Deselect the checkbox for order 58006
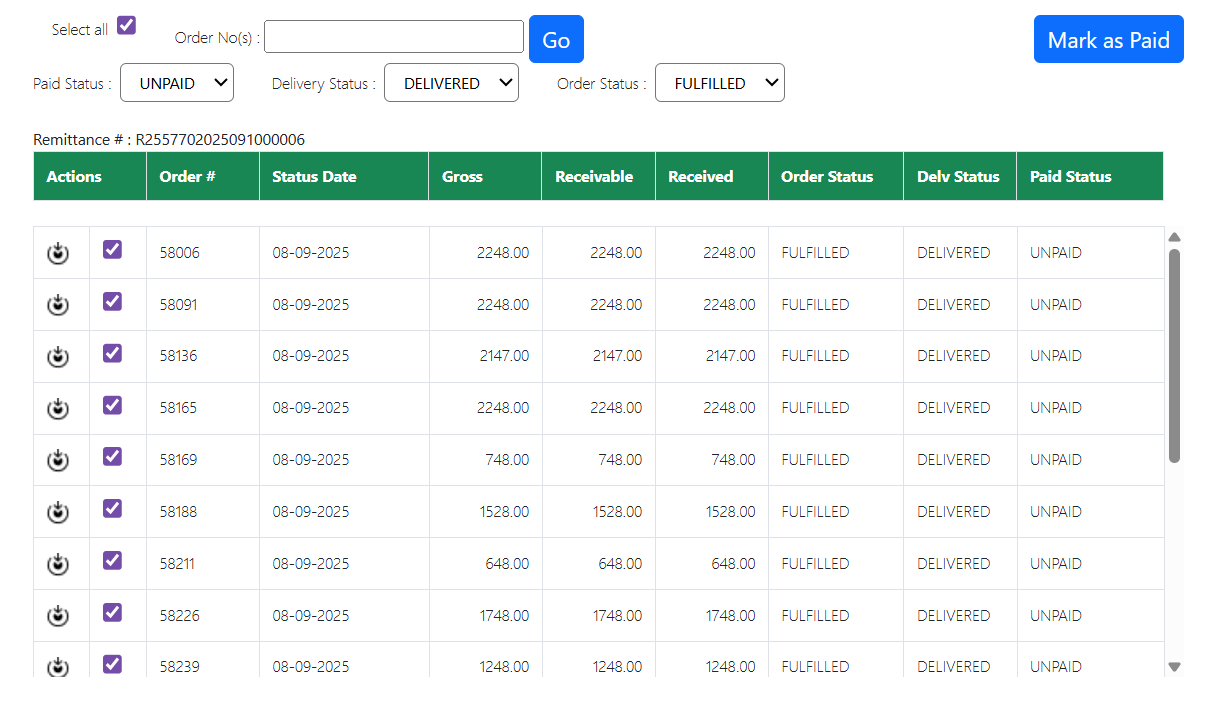This screenshot has height=722, width=1223. [x=112, y=250]
